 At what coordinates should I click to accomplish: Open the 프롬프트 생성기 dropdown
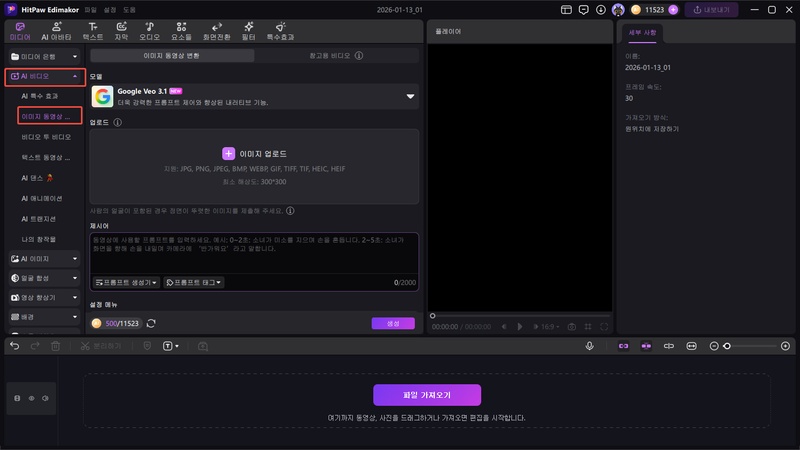(126, 282)
